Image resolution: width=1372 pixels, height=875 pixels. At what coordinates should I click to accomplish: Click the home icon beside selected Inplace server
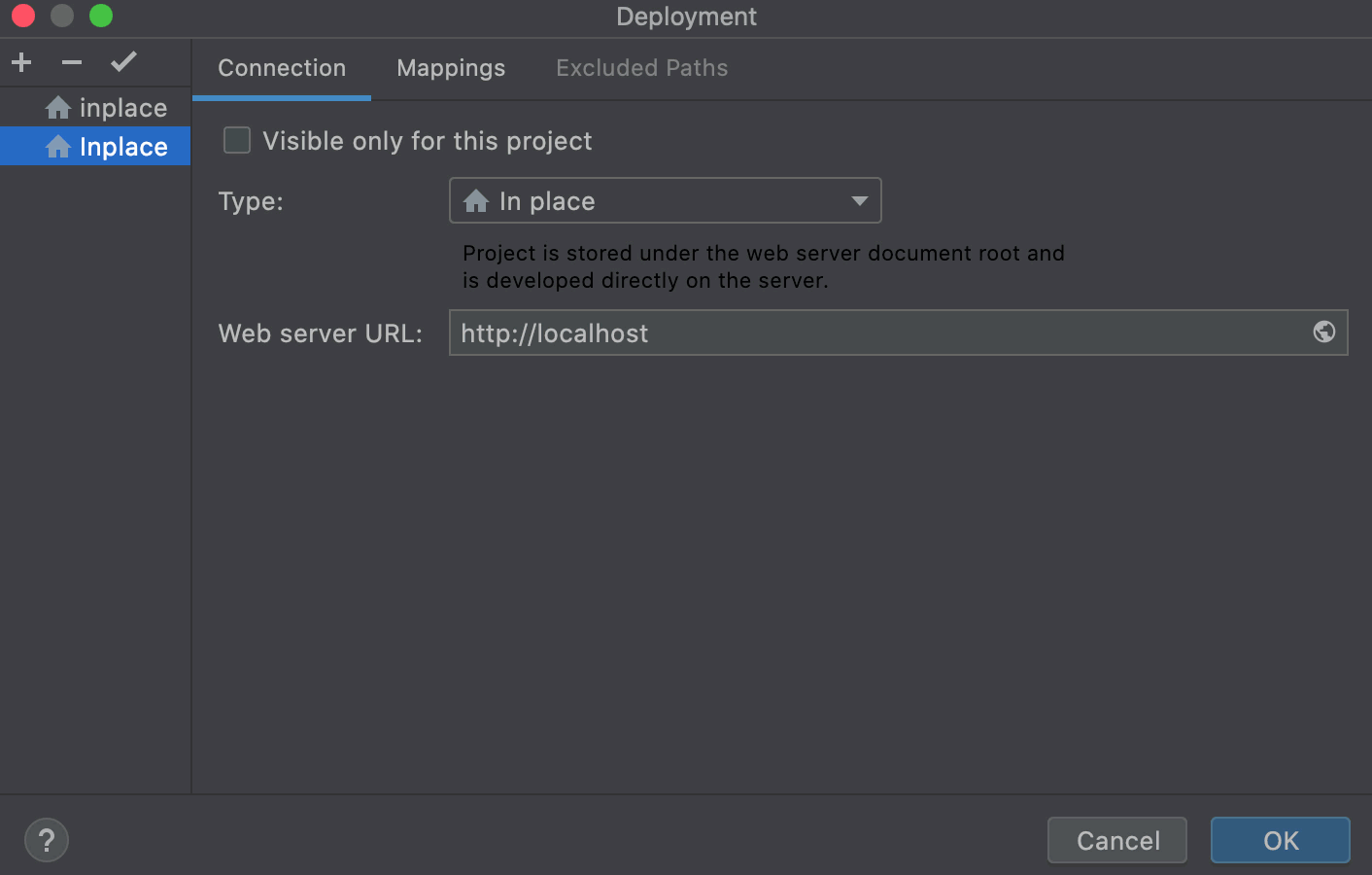[60, 146]
